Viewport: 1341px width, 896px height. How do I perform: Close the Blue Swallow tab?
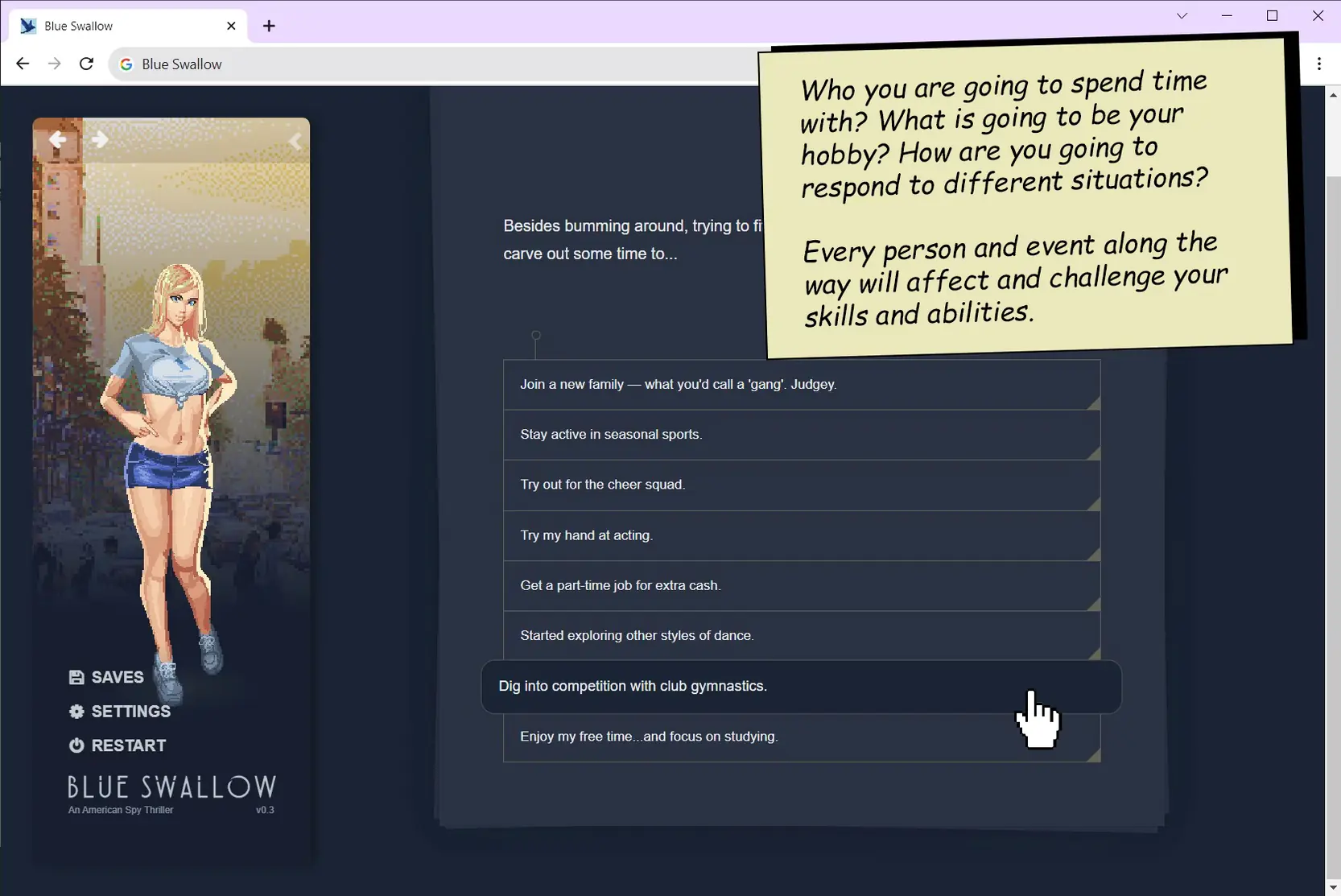click(231, 26)
